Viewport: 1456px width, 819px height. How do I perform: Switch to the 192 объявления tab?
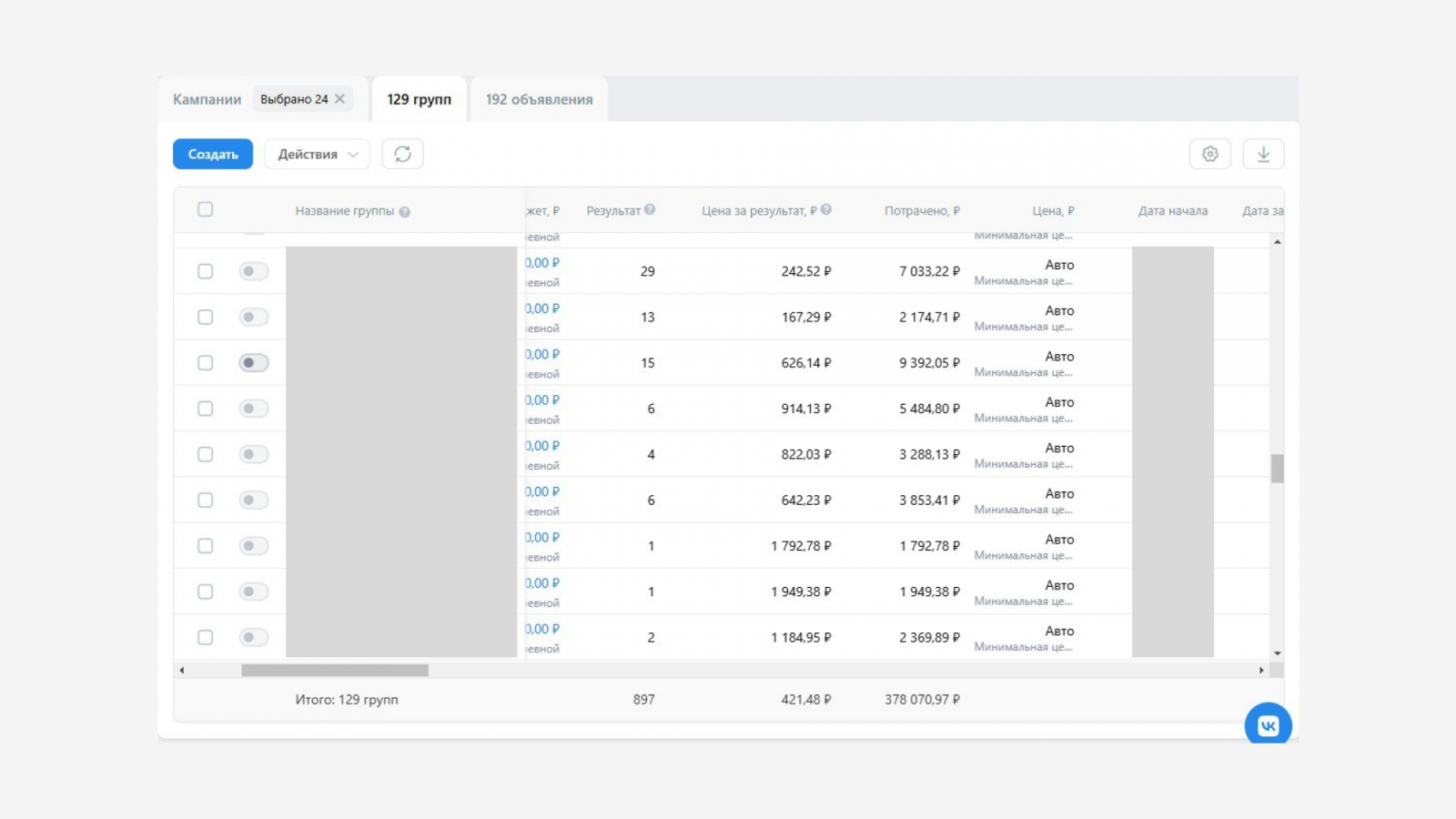tap(539, 99)
